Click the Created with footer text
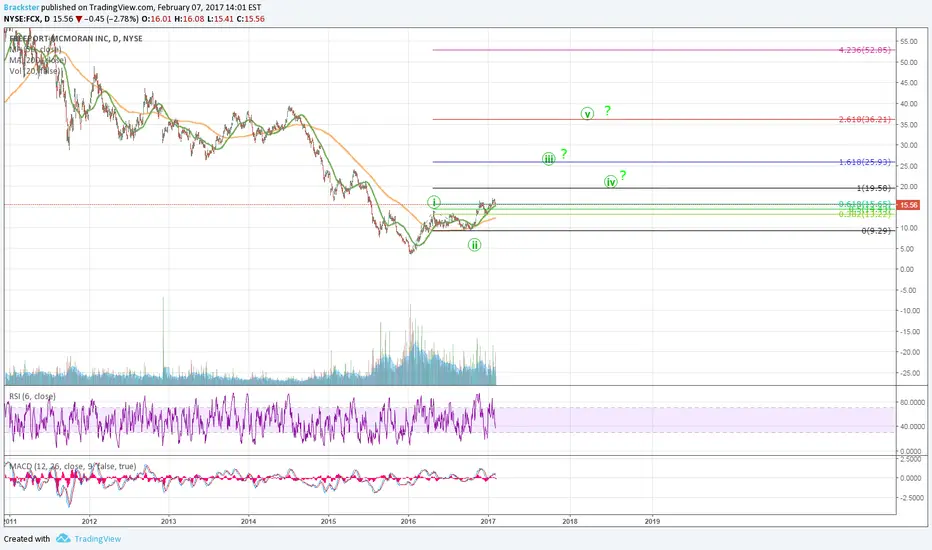This screenshot has height=550, width=932. [27, 539]
